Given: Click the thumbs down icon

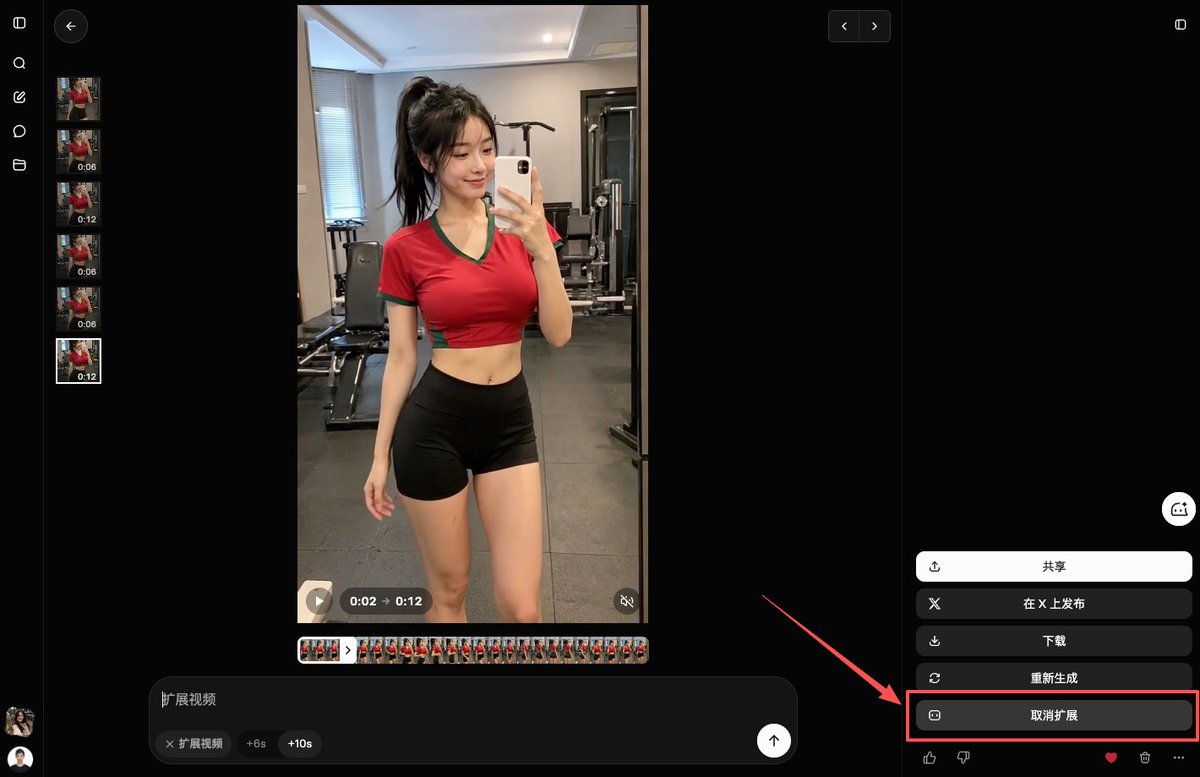Looking at the screenshot, I should point(963,758).
